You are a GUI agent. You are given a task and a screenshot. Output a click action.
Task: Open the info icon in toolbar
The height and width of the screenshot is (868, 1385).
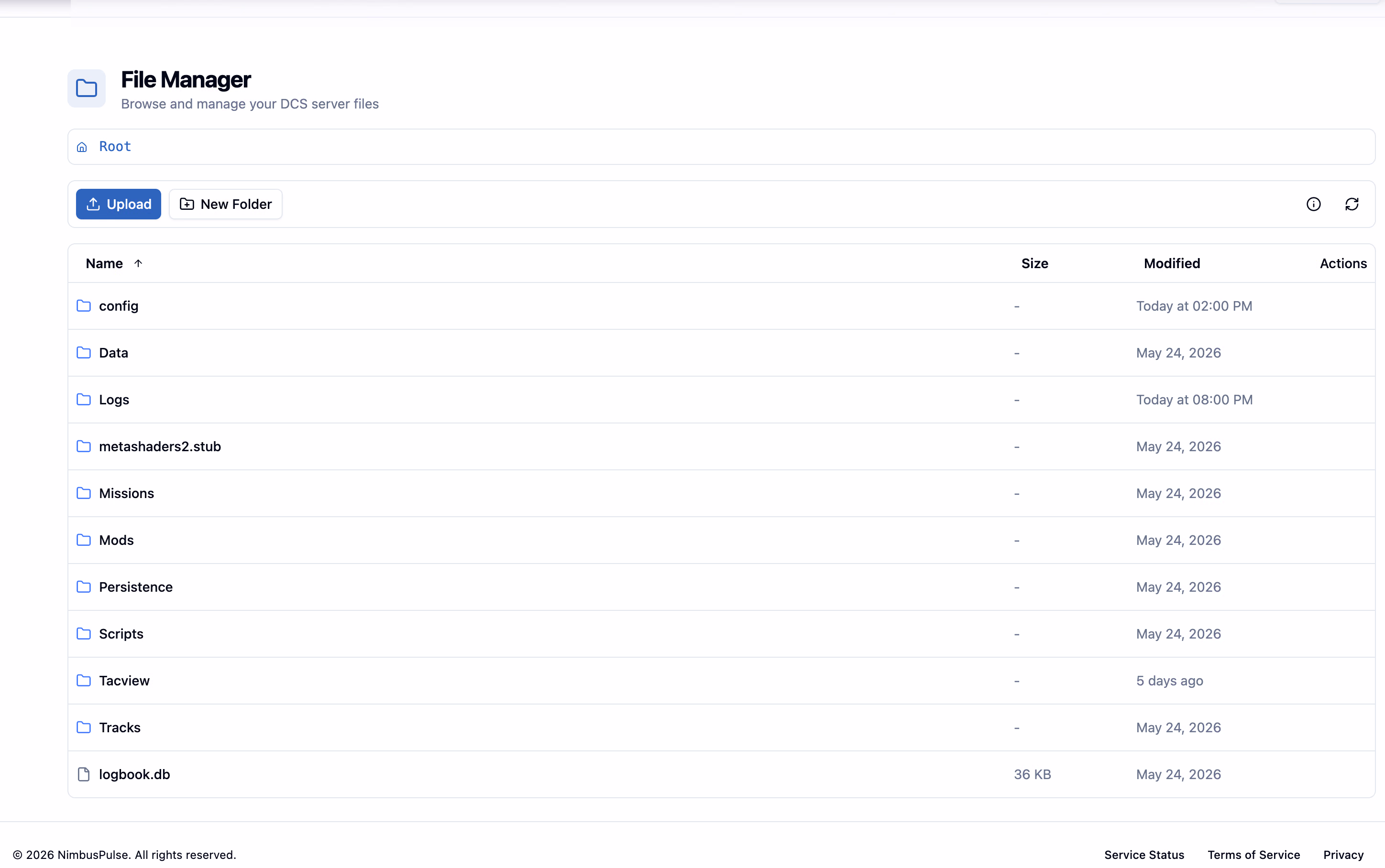pos(1313,204)
